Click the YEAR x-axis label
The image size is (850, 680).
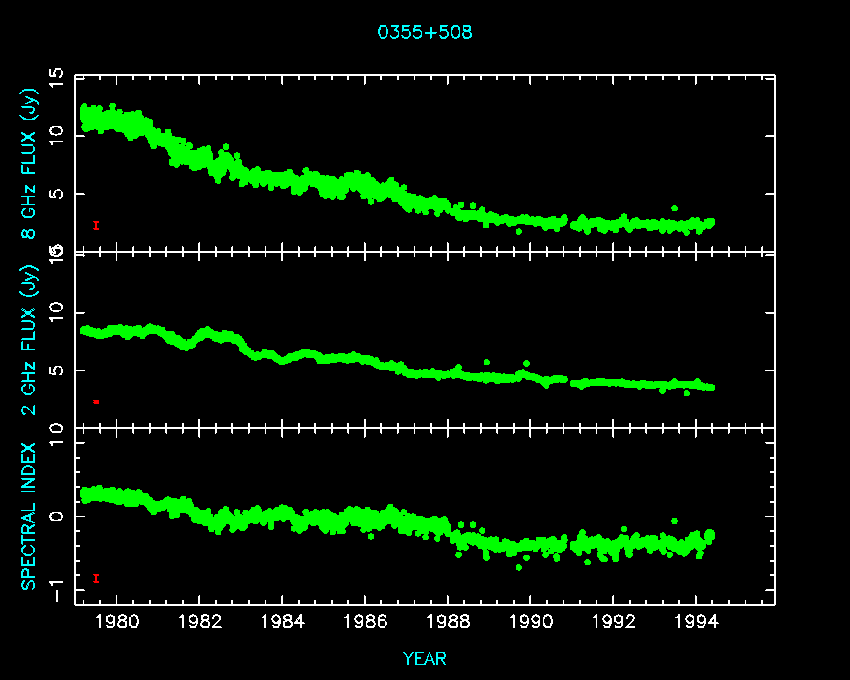click(x=424, y=658)
